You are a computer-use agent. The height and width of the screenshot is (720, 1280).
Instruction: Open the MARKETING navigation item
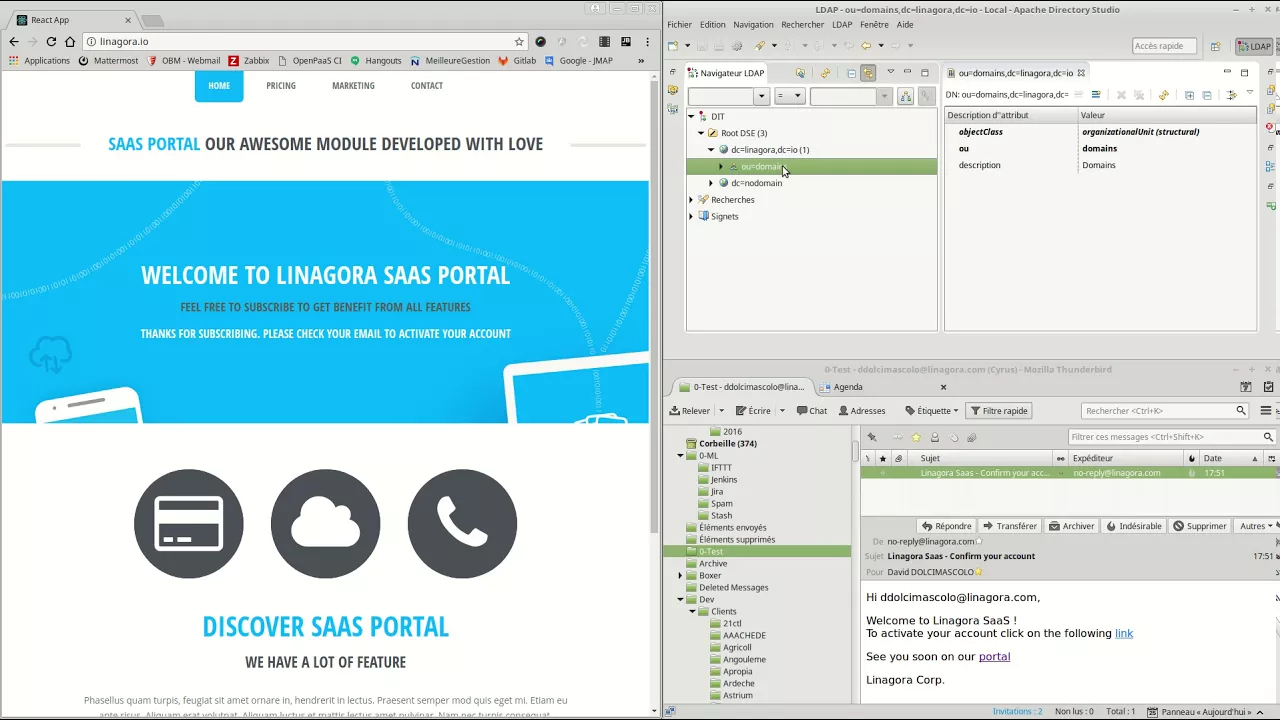pos(353,86)
